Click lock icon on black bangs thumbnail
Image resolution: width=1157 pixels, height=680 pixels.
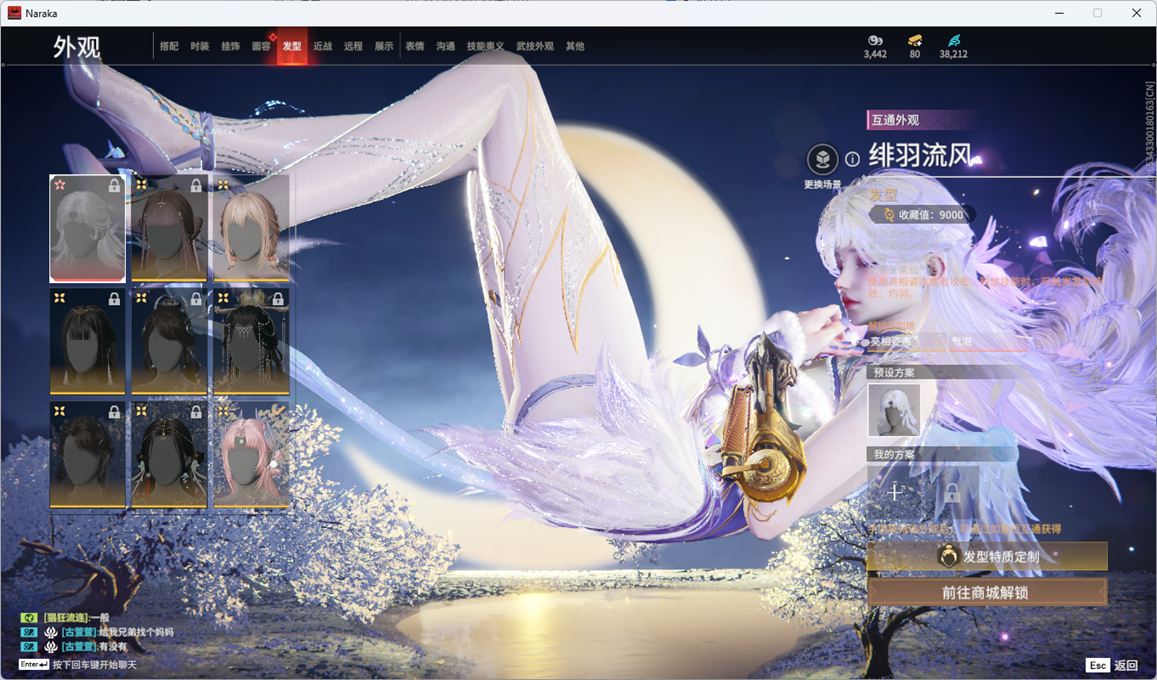pos(114,299)
